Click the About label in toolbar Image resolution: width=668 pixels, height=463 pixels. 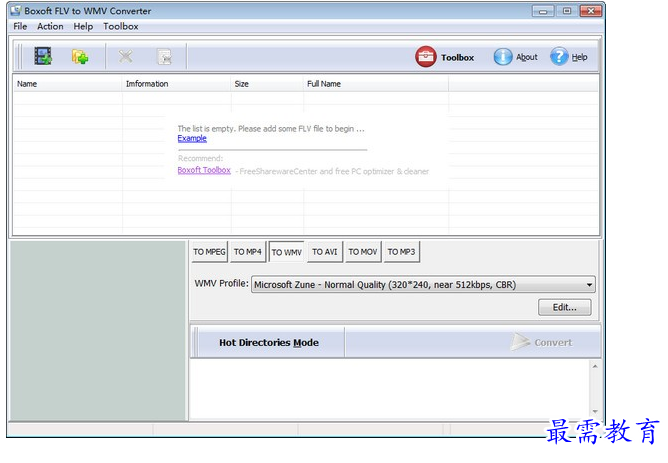pos(527,57)
